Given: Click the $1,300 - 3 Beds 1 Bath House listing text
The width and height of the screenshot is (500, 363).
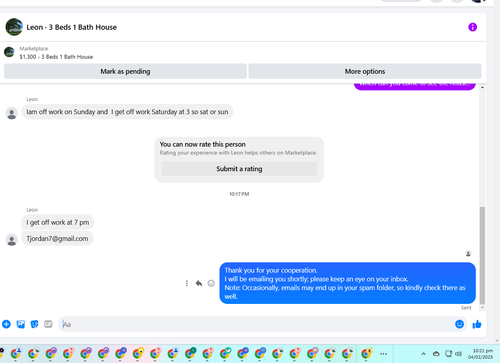Looking at the screenshot, I should [x=56, y=57].
